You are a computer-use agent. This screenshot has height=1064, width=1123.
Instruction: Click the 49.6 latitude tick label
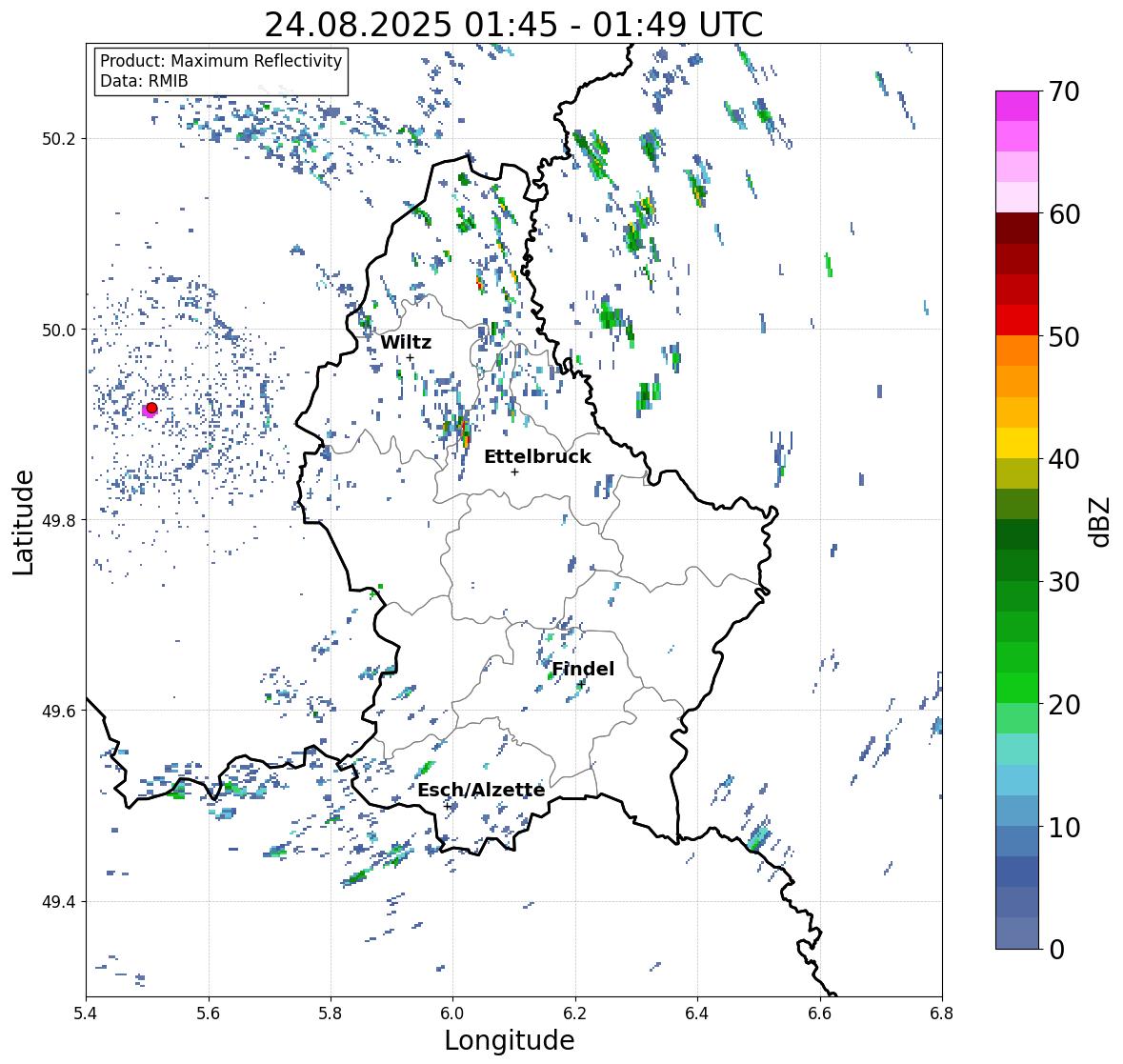59,711
